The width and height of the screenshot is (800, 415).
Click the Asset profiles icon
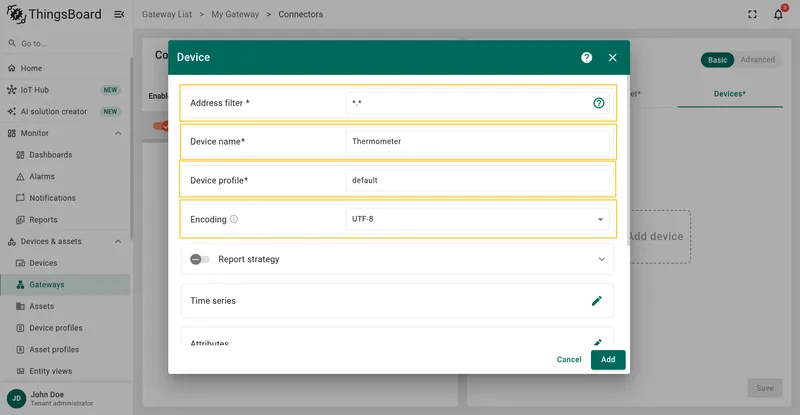pyautogui.click(x=20, y=350)
